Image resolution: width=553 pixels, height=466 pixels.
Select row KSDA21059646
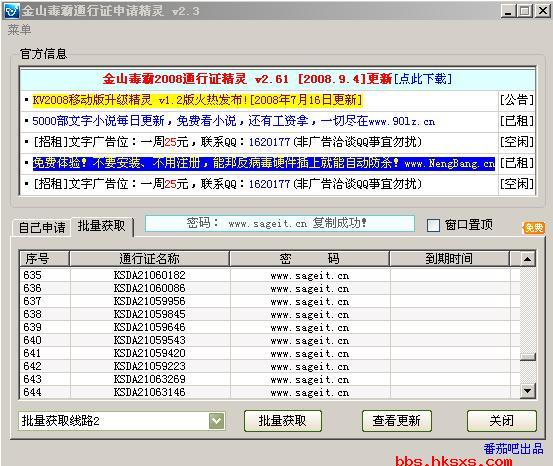pyautogui.click(x=270, y=327)
